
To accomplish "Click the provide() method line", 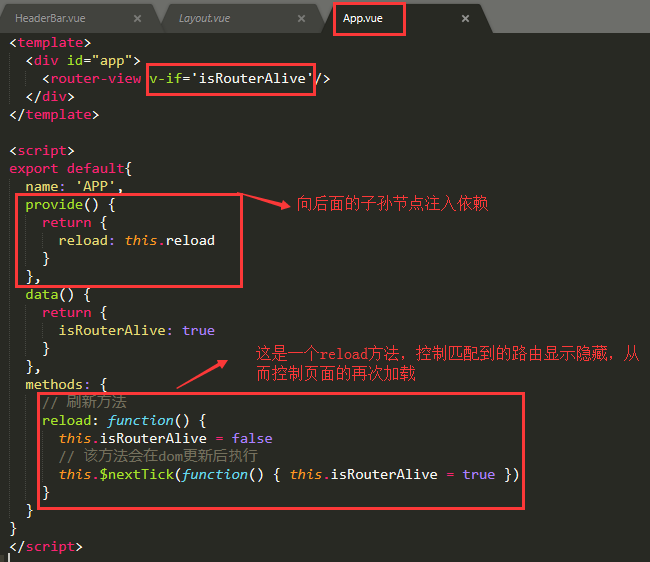I will pos(70,205).
